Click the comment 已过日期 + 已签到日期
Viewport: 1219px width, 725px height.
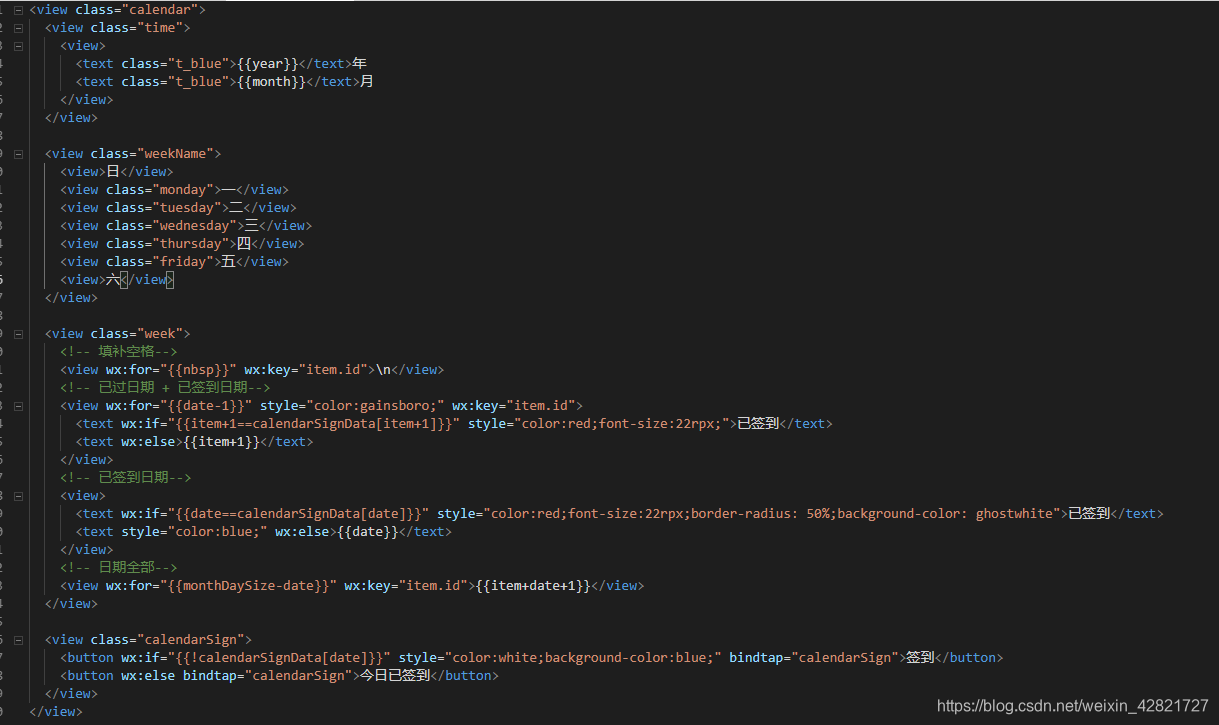(165, 388)
